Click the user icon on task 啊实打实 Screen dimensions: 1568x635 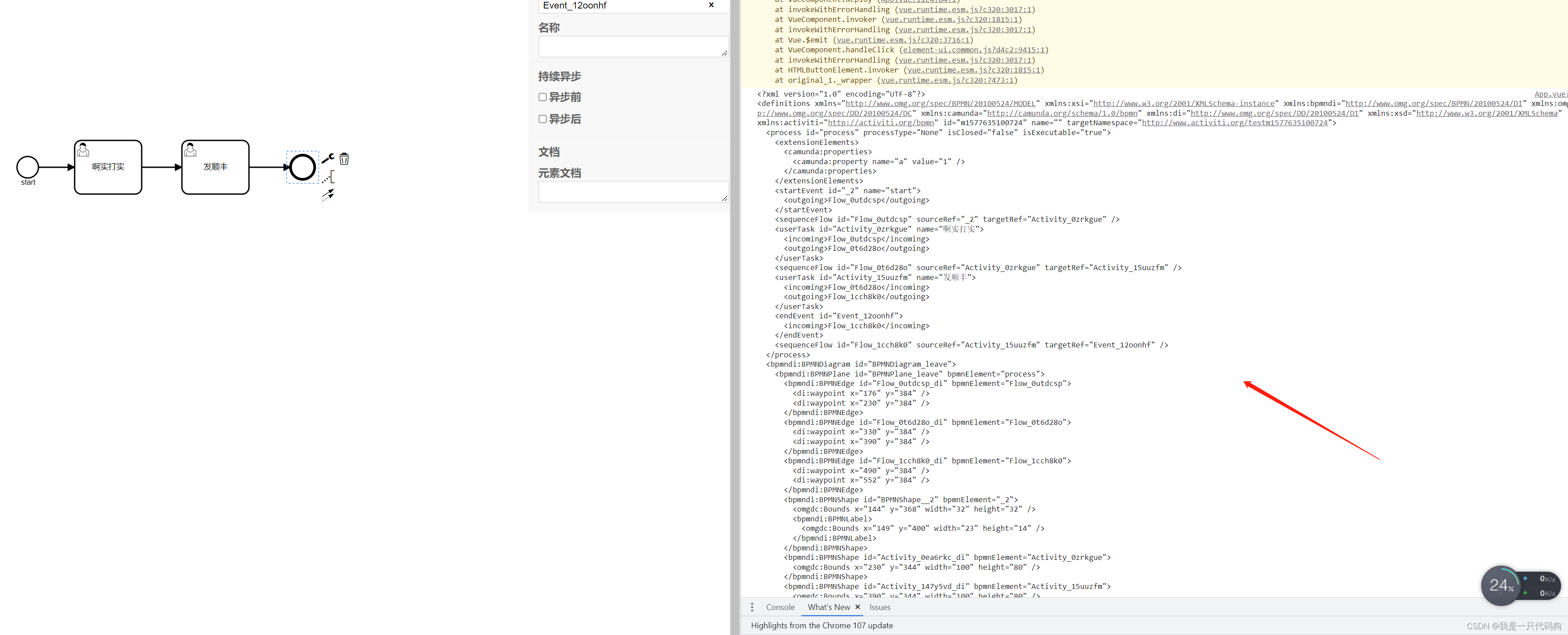coord(83,150)
